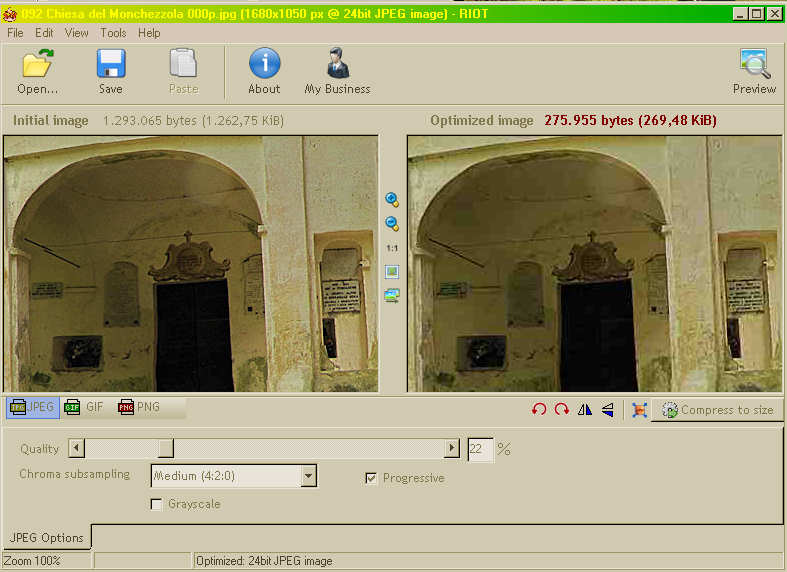The height and width of the screenshot is (572, 787).
Task: Set zoom to 1:1 actual size
Action: (x=392, y=248)
